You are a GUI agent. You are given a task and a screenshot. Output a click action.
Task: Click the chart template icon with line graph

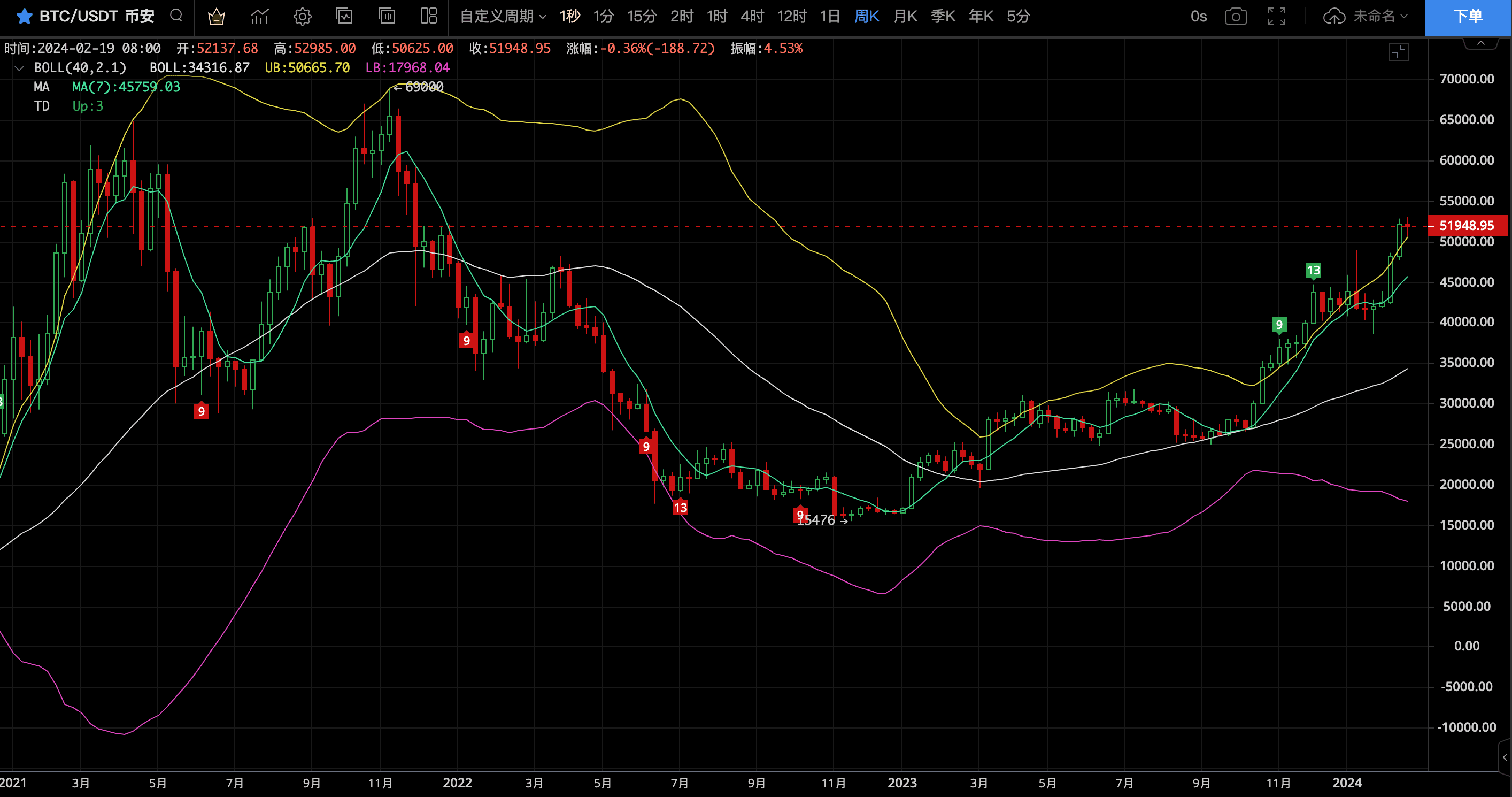click(344, 16)
